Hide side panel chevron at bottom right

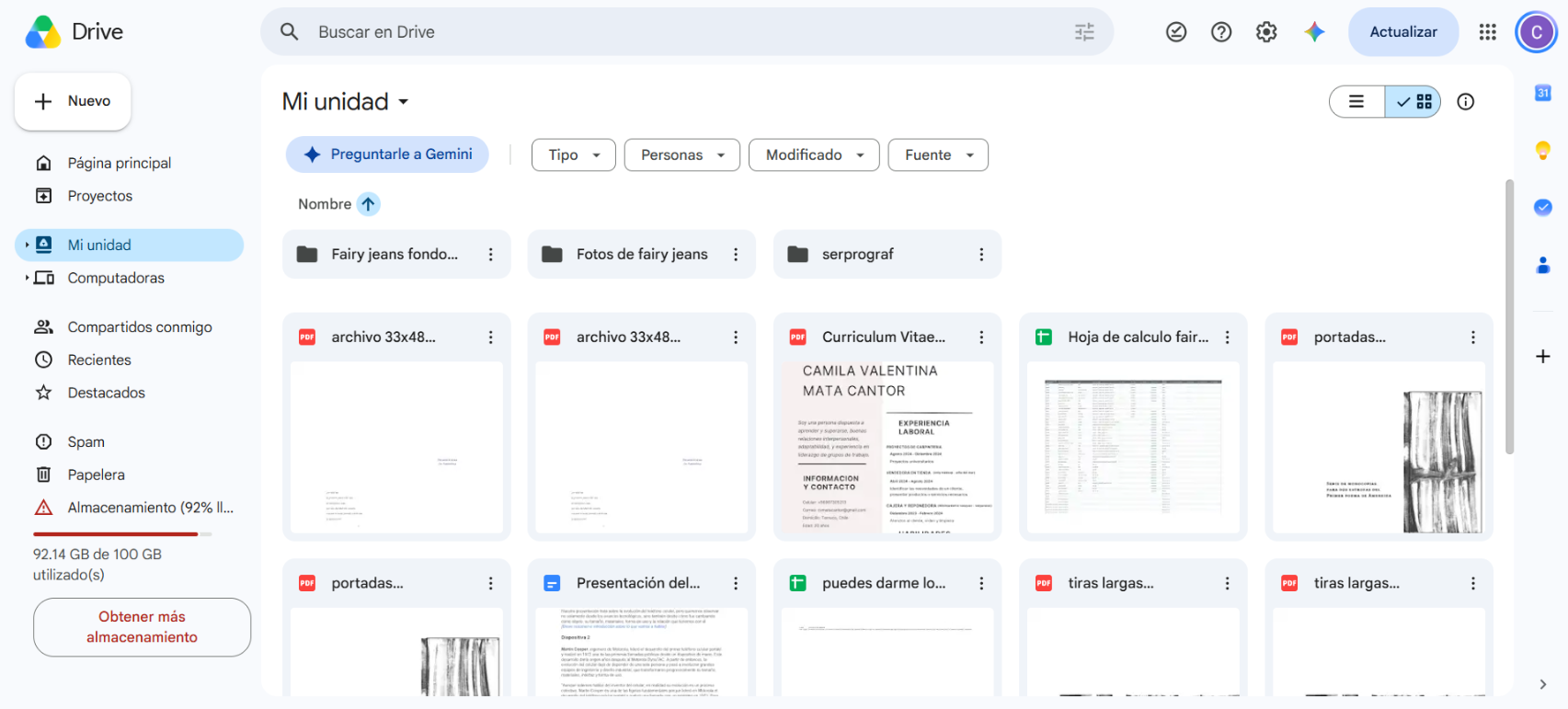pos(1543,684)
